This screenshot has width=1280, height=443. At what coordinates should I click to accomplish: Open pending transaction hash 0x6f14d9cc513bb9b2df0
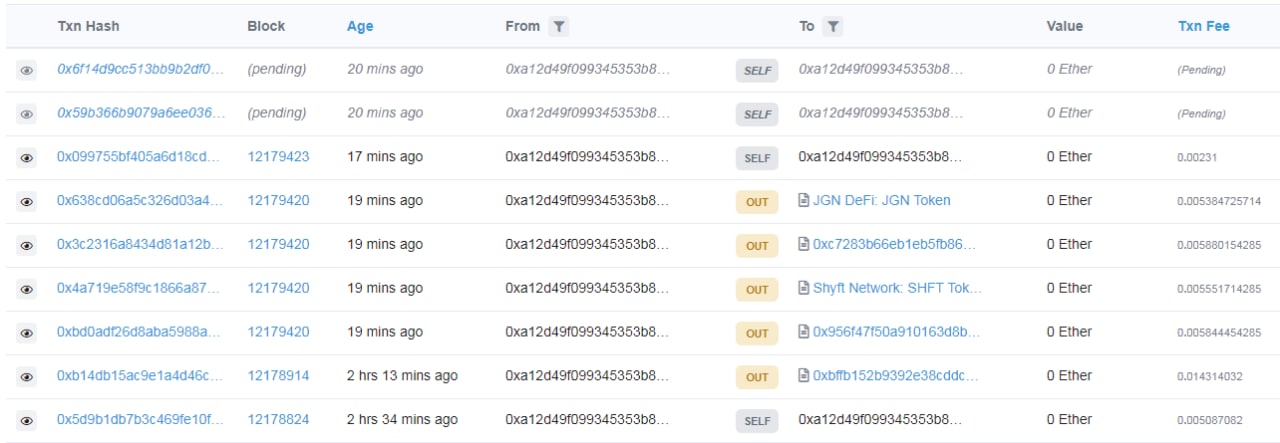(x=141, y=69)
